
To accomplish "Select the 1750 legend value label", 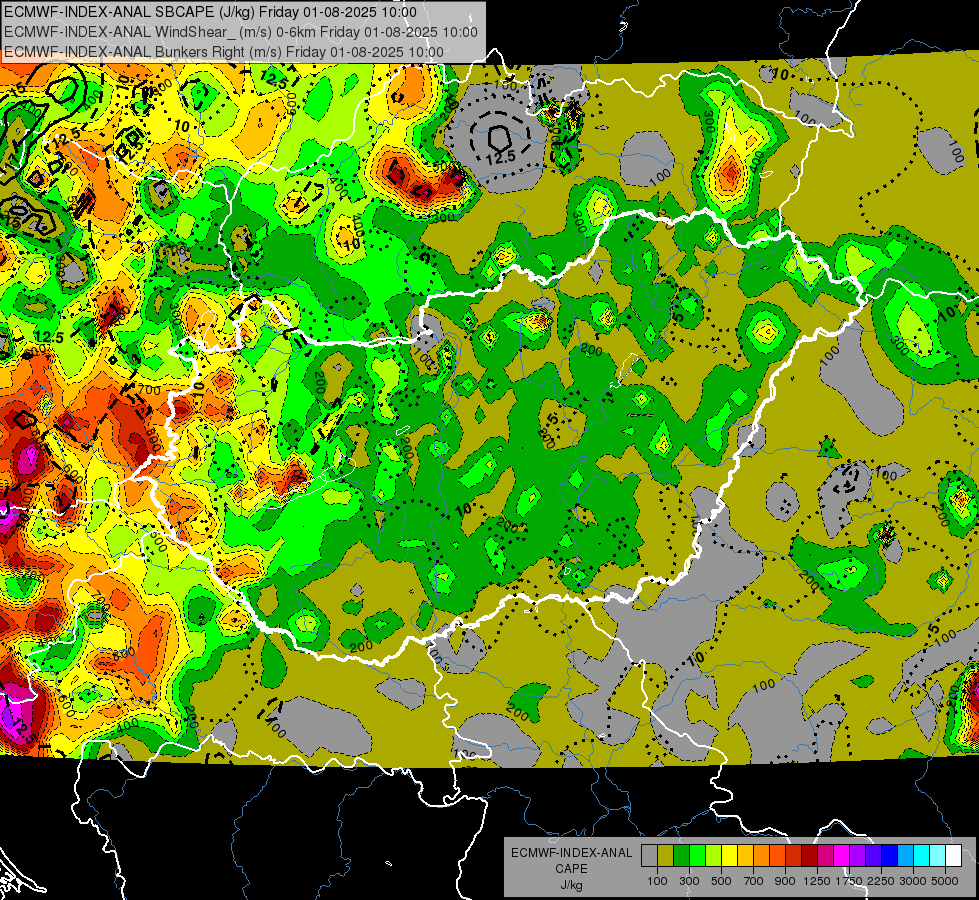I will (x=849, y=881).
